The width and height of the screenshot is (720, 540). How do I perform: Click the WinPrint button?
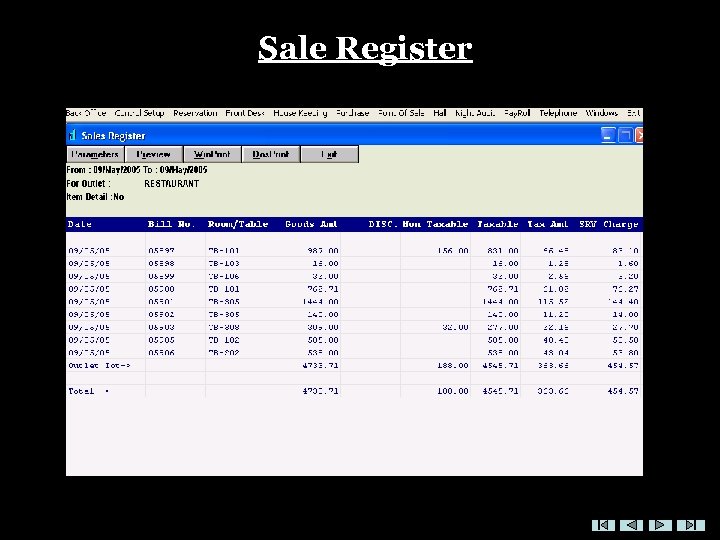point(212,154)
